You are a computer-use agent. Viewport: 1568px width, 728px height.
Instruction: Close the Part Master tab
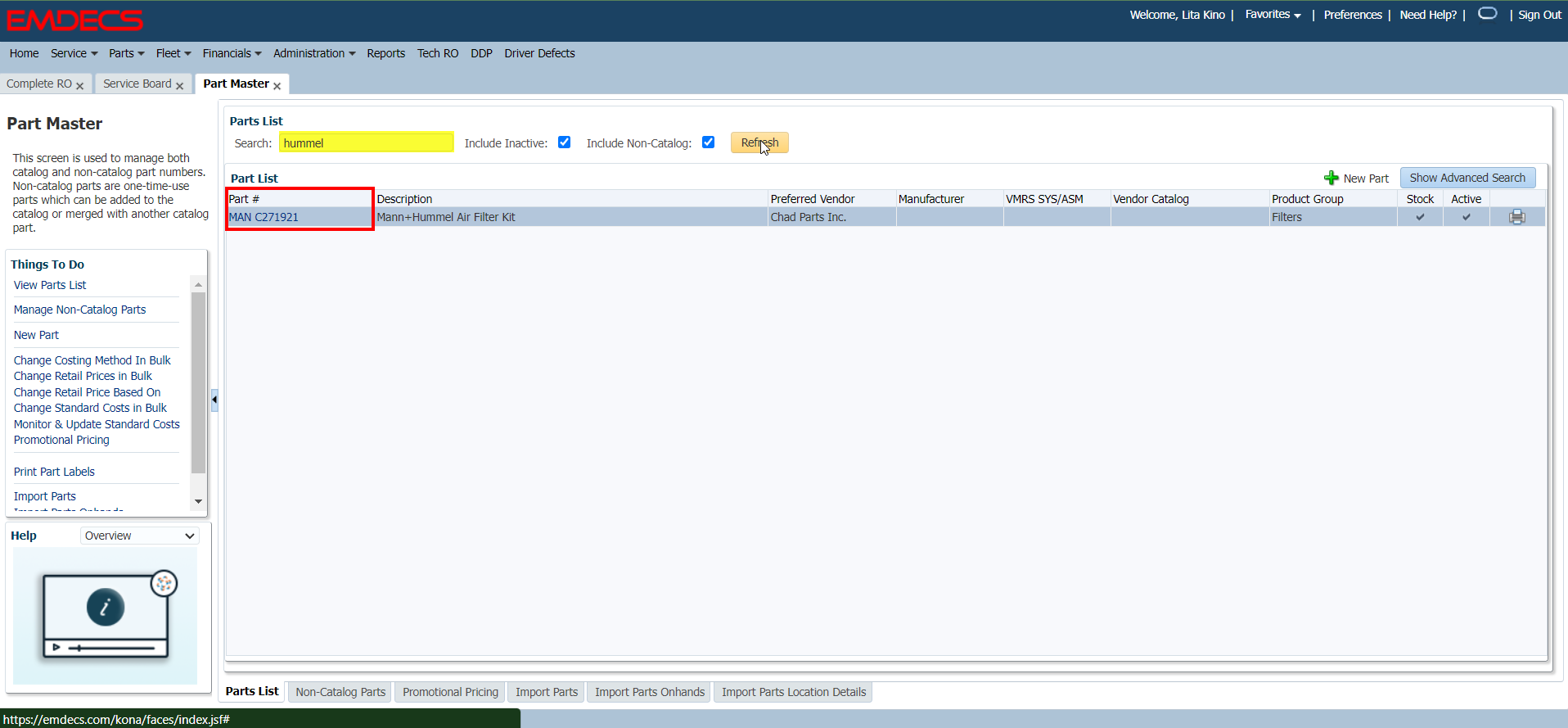pos(277,85)
